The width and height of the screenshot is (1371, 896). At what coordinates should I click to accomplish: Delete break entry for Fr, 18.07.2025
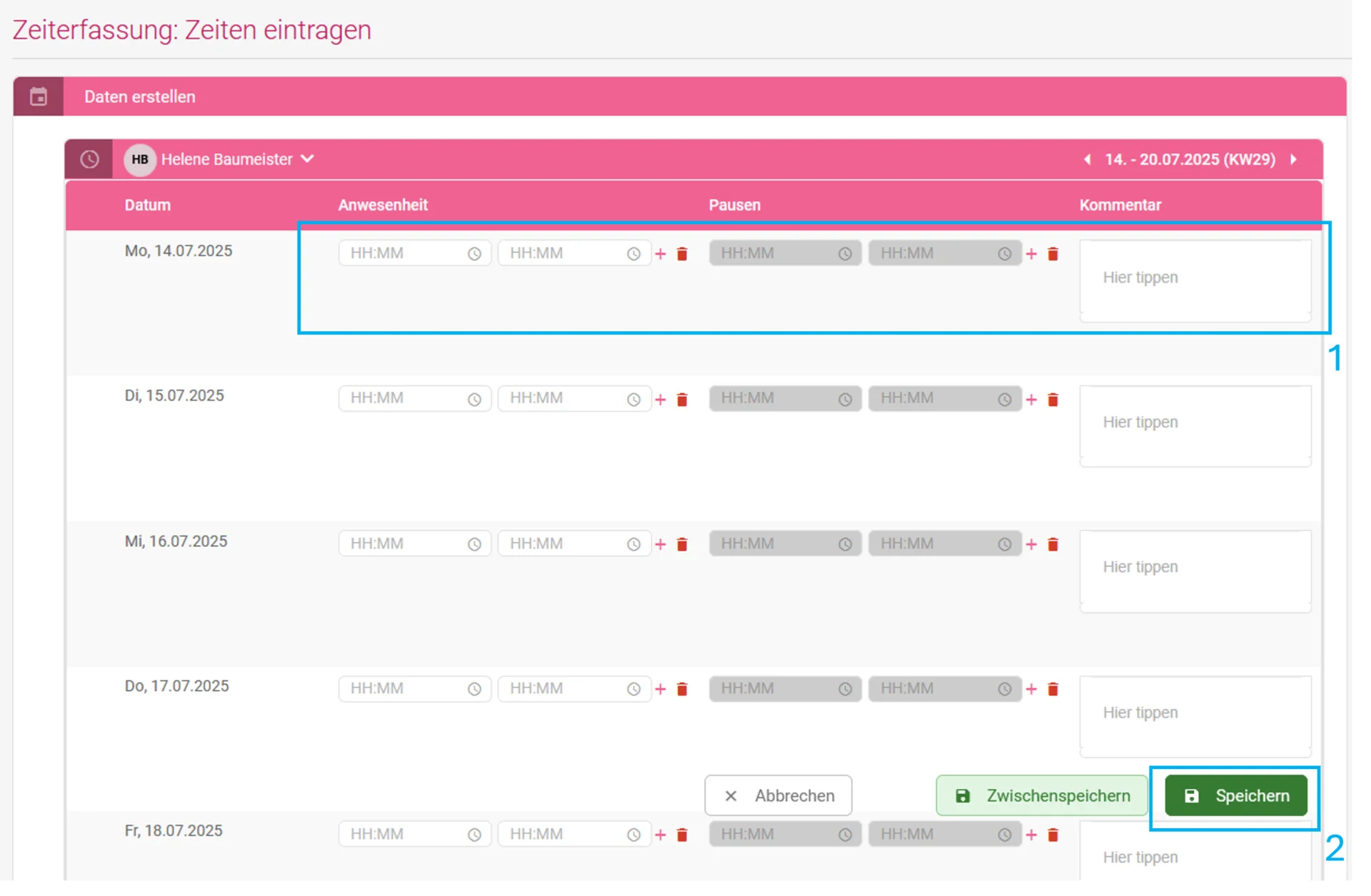click(1053, 835)
